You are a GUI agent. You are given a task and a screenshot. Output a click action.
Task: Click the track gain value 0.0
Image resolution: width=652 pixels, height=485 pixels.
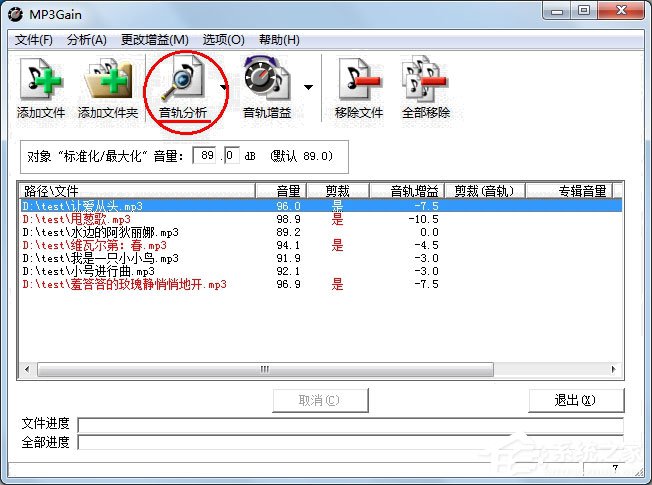click(x=429, y=232)
